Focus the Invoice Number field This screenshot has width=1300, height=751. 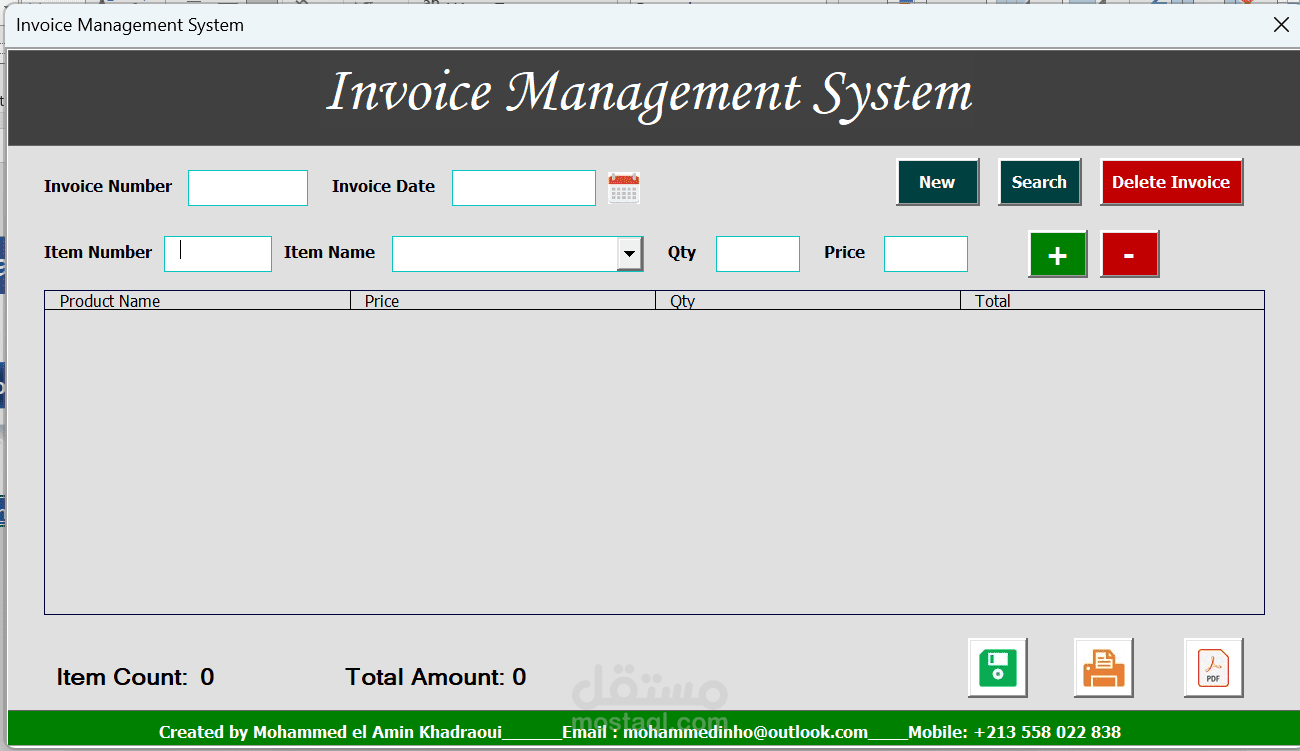point(248,188)
